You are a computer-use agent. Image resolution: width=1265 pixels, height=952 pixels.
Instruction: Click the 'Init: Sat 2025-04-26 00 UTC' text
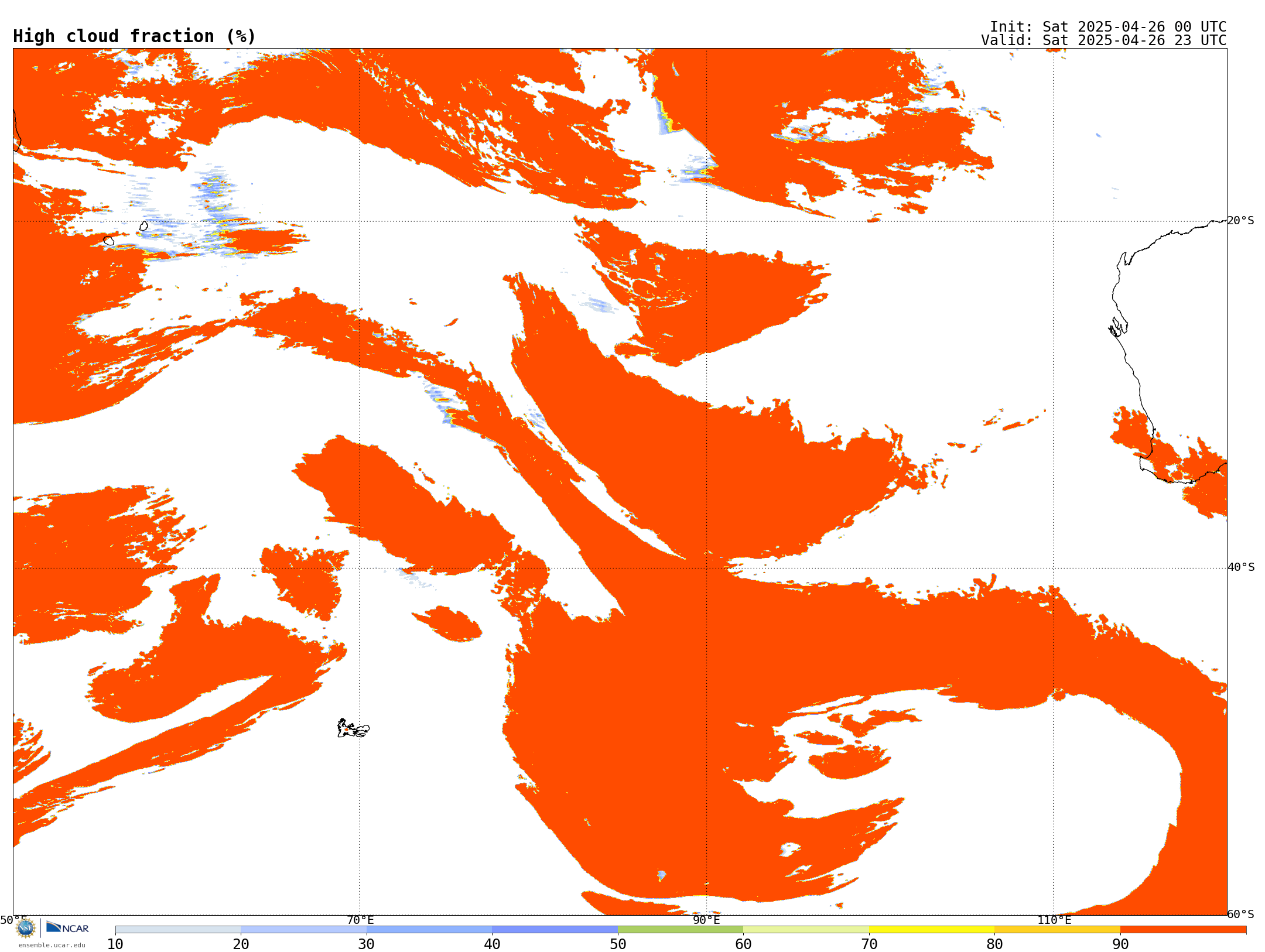[1107, 27]
